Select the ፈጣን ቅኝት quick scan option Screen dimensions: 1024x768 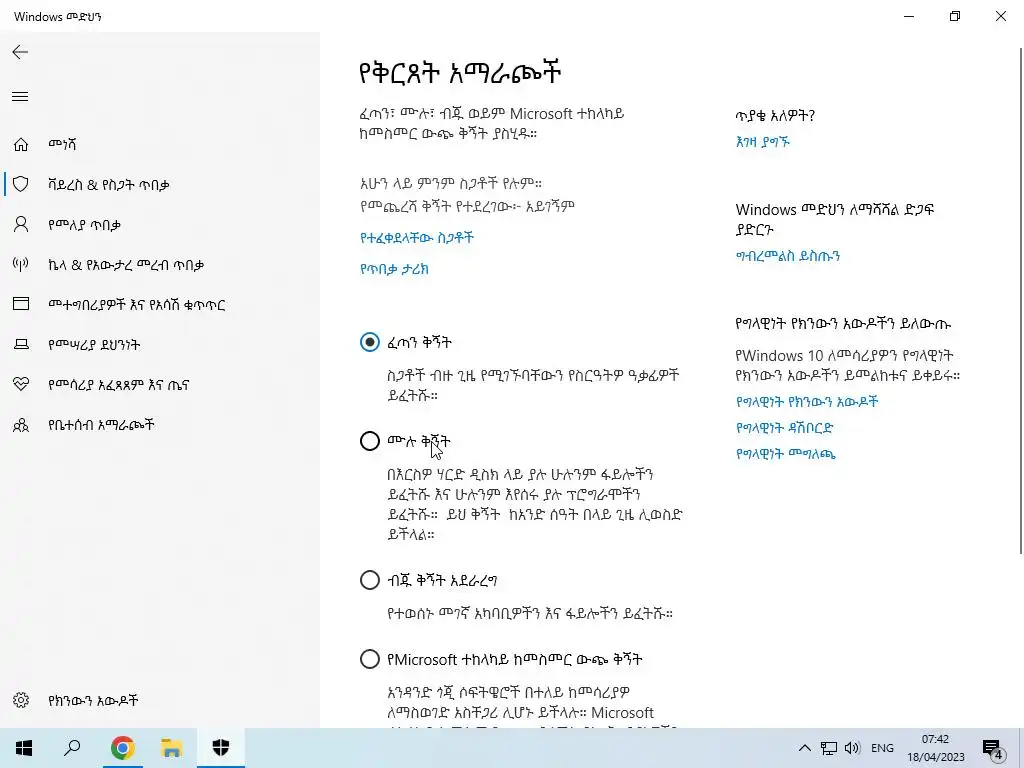point(370,342)
